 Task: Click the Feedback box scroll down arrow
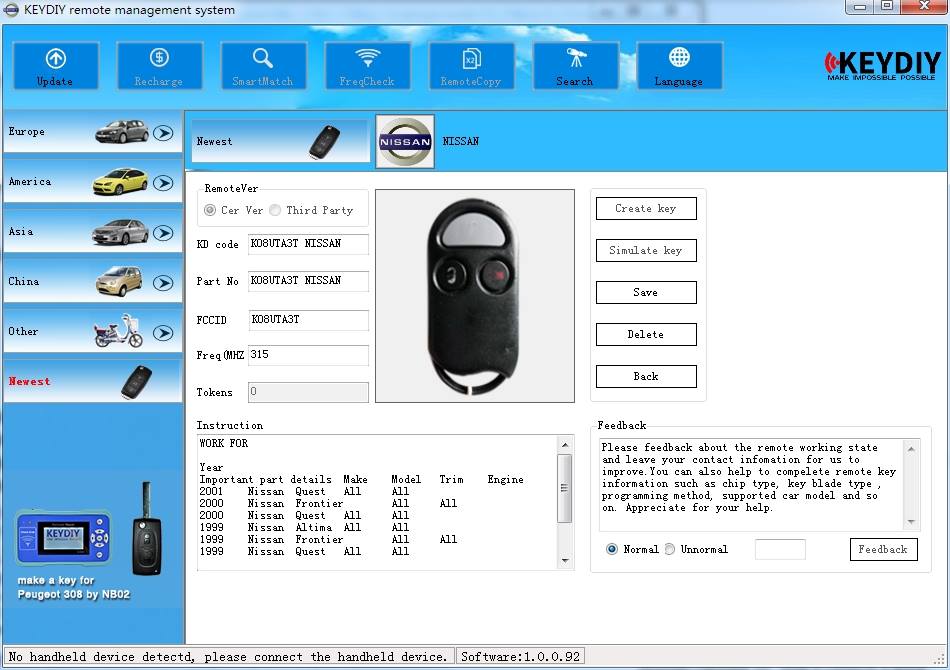pos(911,522)
